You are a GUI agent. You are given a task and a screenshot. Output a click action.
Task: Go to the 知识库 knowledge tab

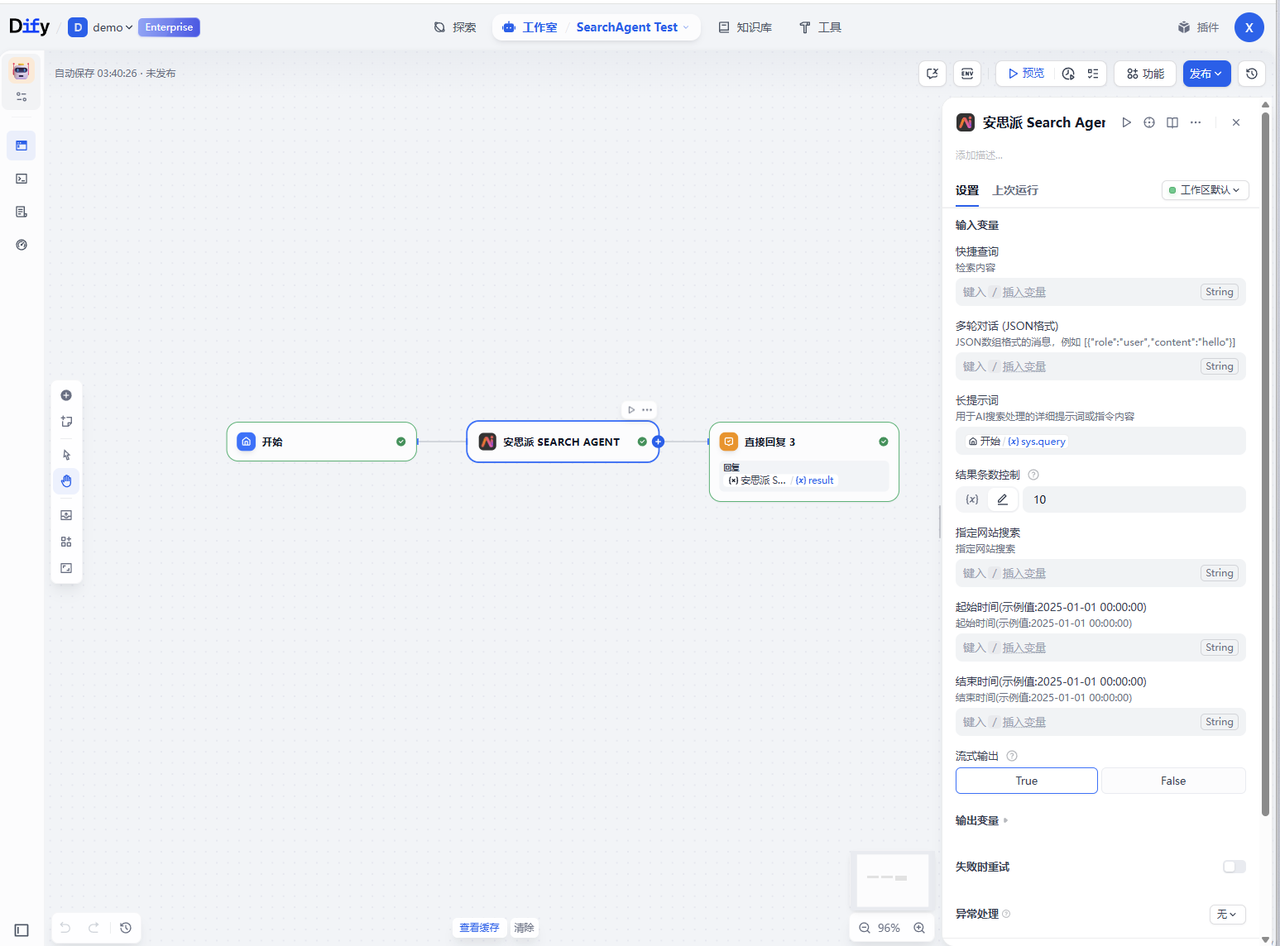746,27
